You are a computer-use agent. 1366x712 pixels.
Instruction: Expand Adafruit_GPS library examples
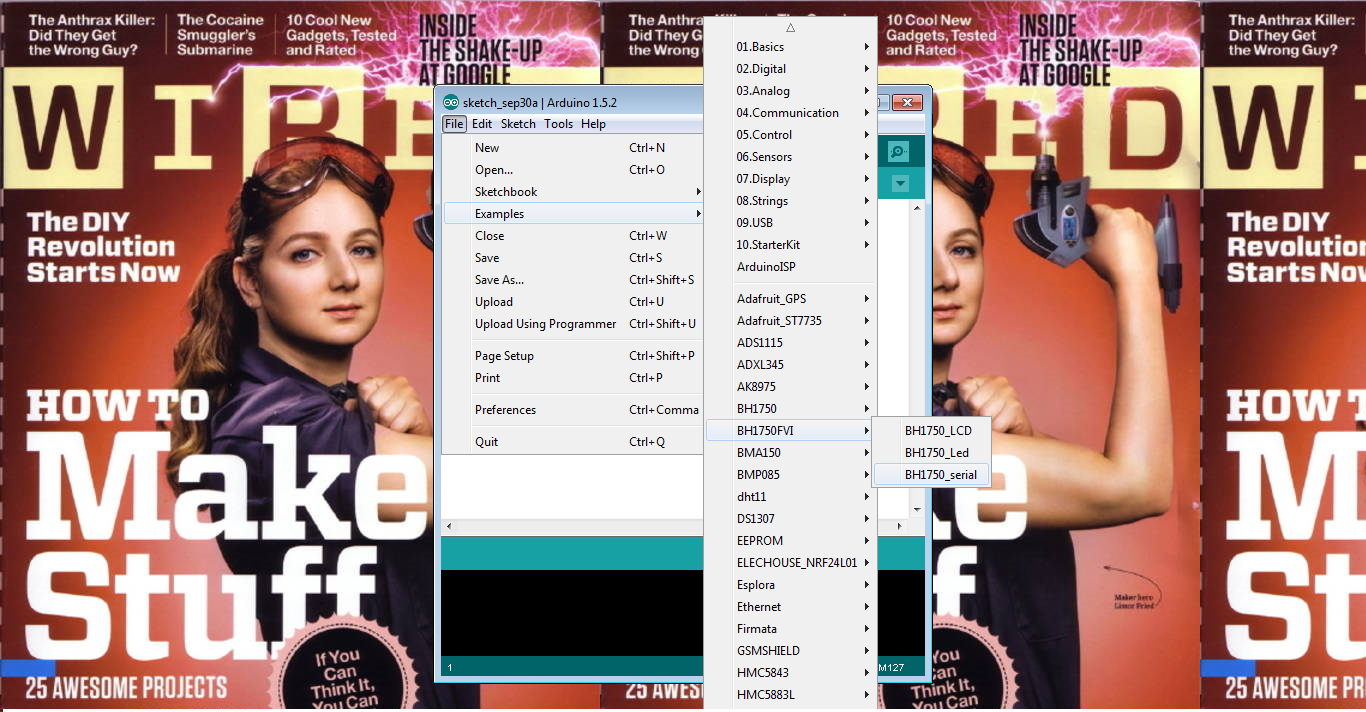(x=790, y=299)
